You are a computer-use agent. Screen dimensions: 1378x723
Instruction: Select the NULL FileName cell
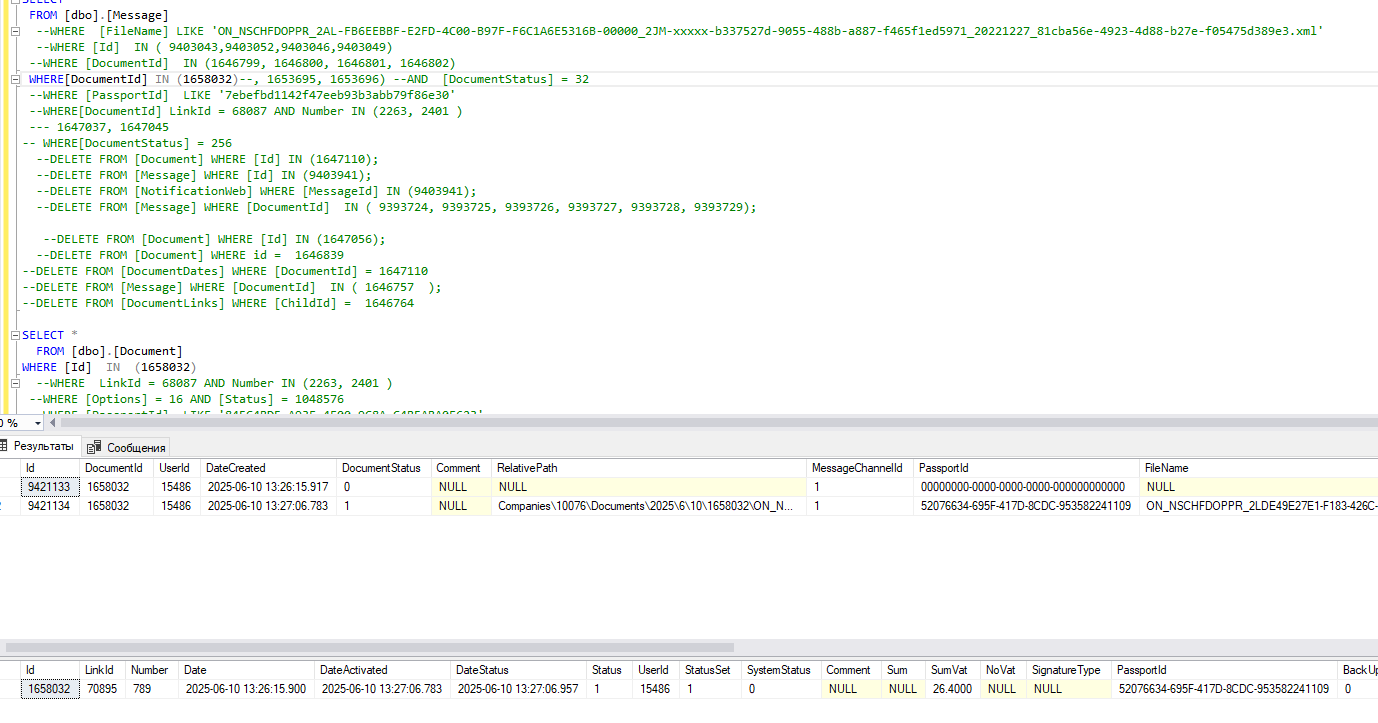point(1260,487)
